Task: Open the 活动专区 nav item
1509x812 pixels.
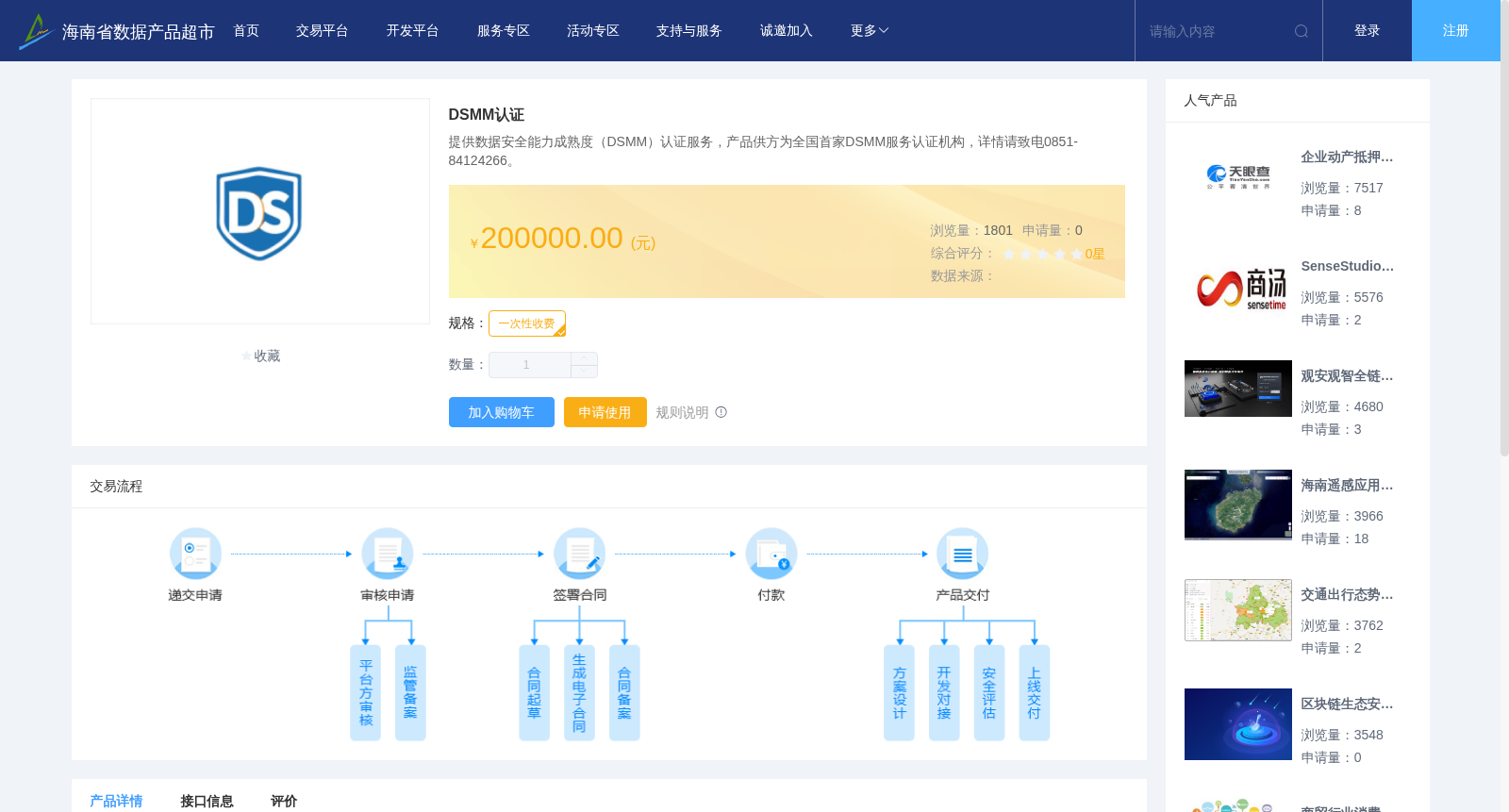Action: click(x=593, y=31)
